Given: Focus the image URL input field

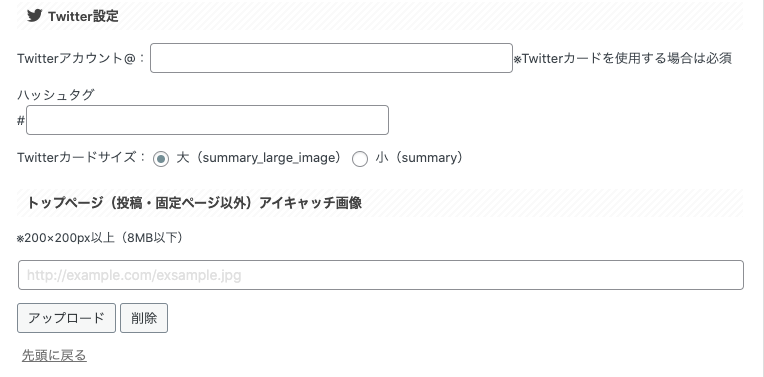Looking at the screenshot, I should pyautogui.click(x=381, y=275).
